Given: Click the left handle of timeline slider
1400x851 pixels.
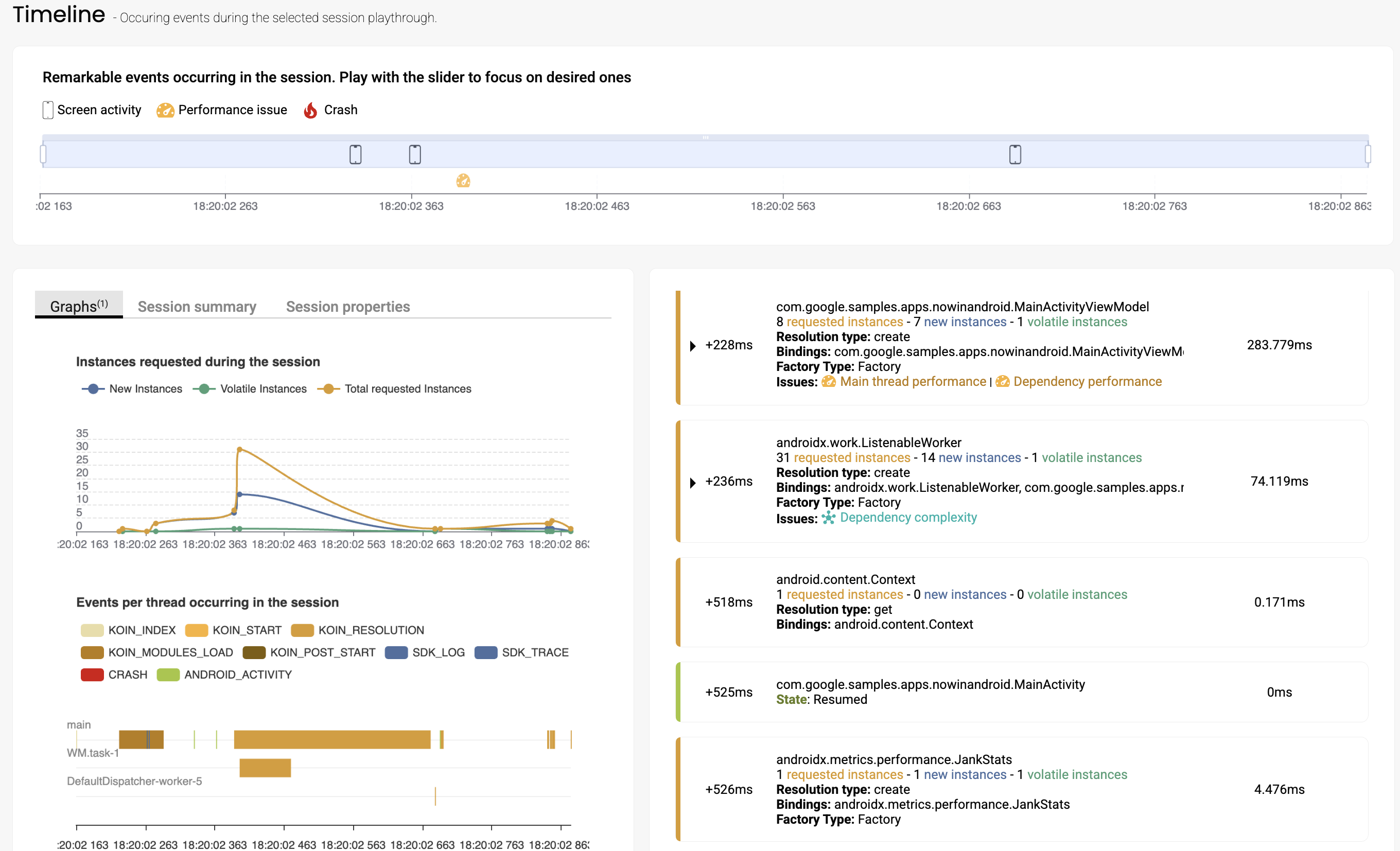Looking at the screenshot, I should point(43,154).
